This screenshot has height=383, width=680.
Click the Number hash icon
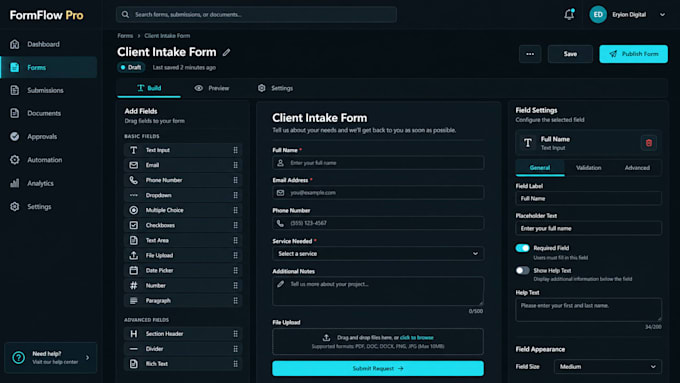coord(134,285)
